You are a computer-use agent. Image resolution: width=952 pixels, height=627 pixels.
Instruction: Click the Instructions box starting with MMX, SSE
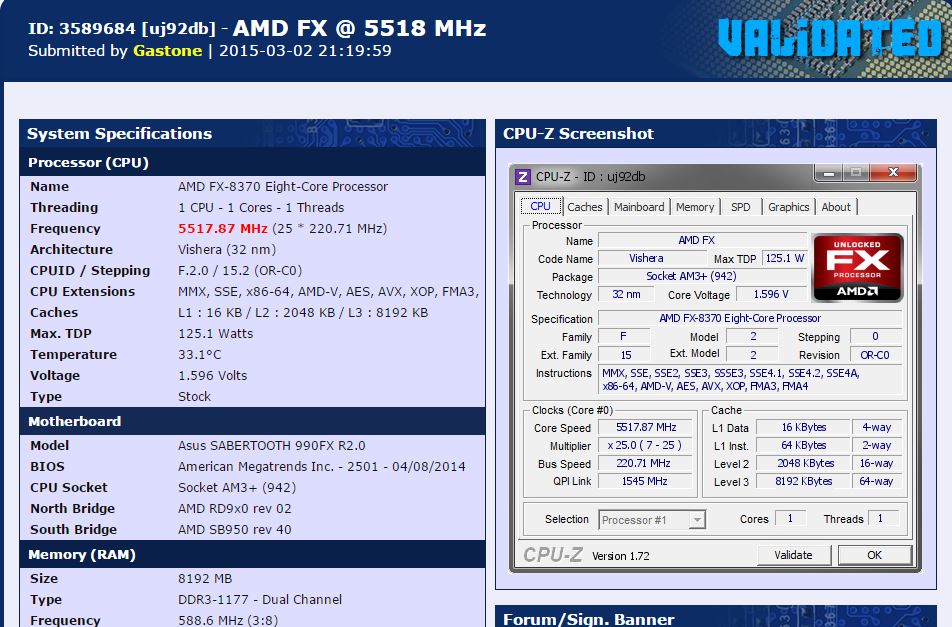tap(750, 379)
